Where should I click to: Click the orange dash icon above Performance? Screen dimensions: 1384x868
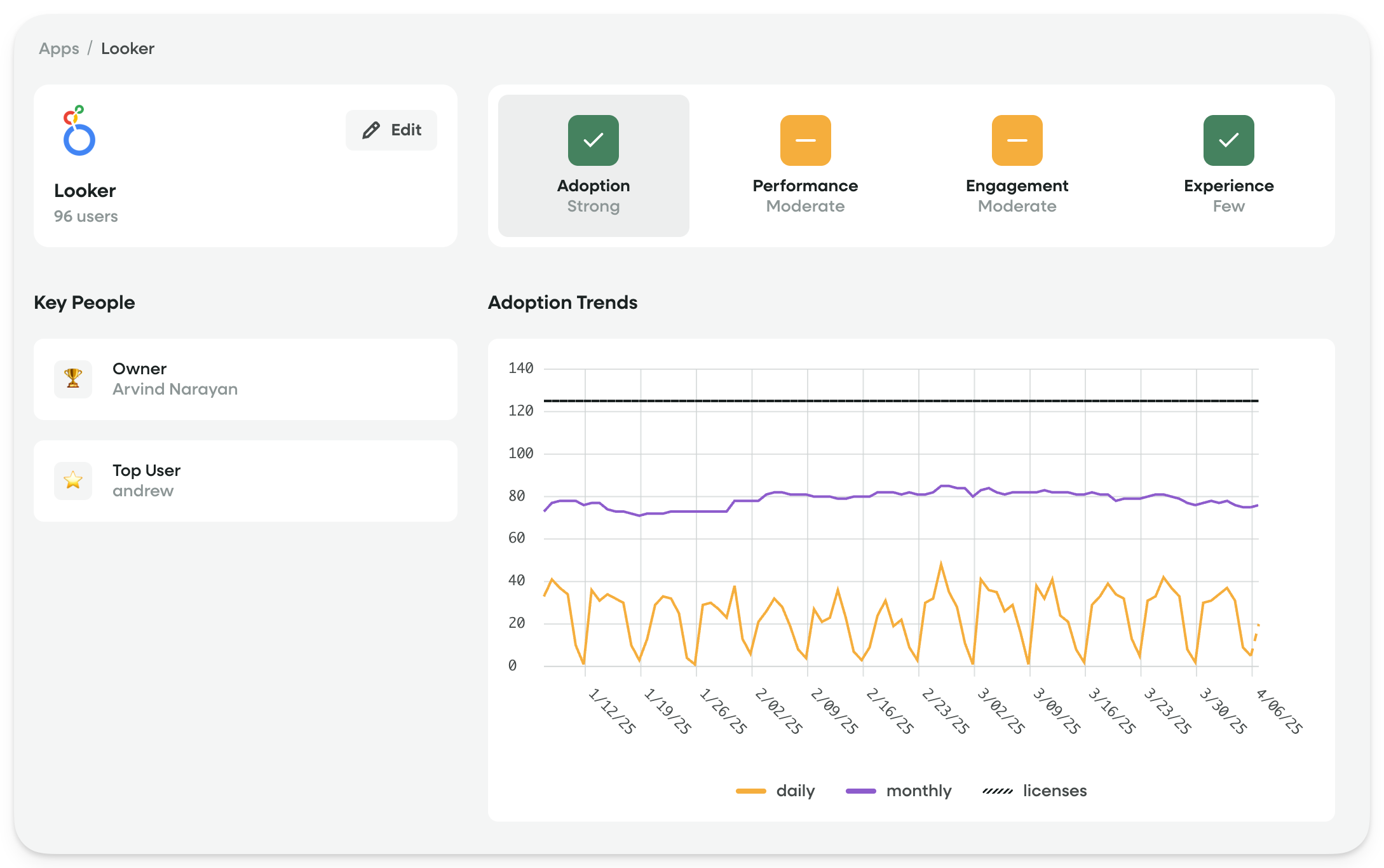pos(805,140)
